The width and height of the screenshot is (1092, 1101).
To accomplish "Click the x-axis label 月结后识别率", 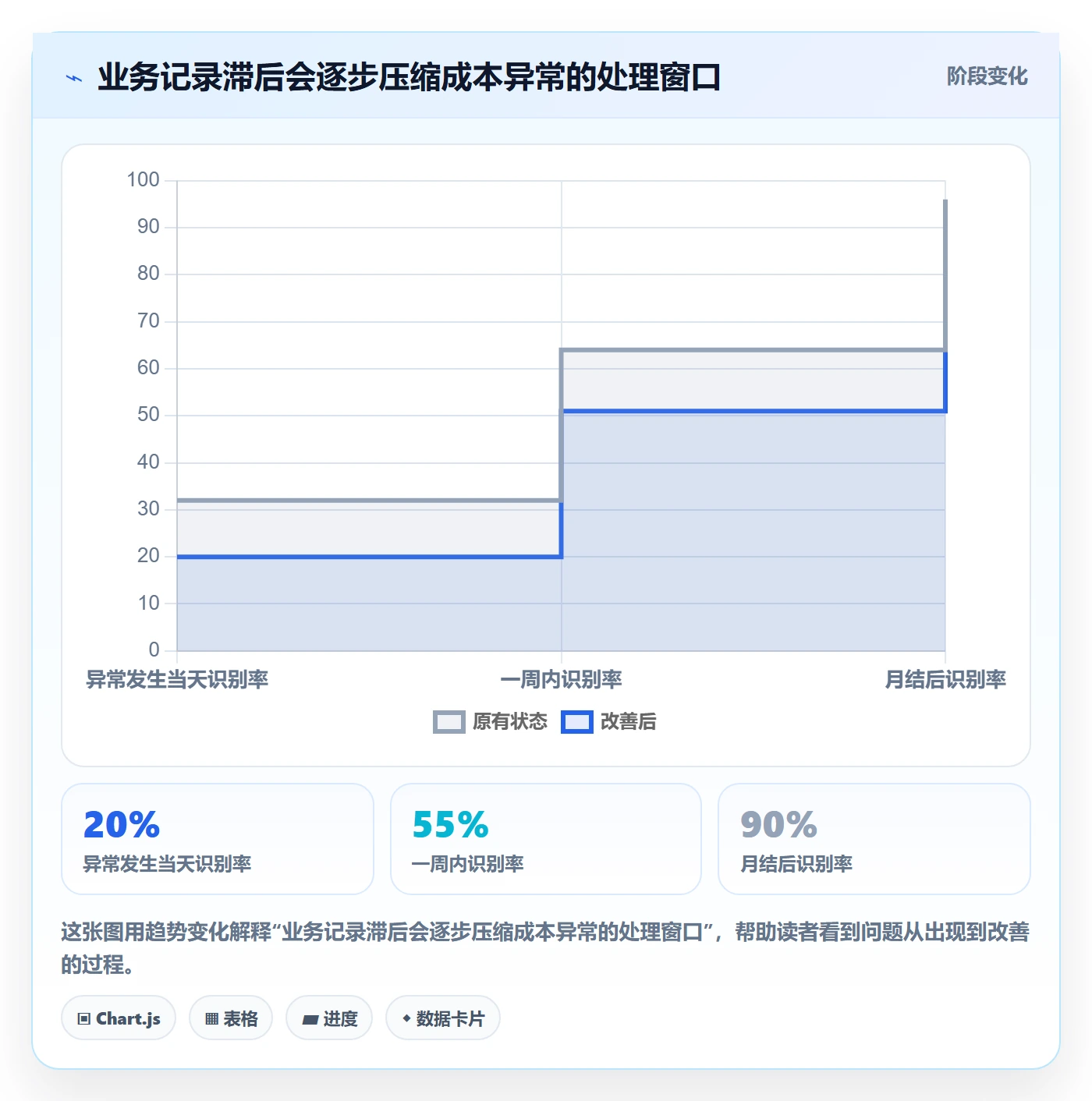I will (x=945, y=680).
